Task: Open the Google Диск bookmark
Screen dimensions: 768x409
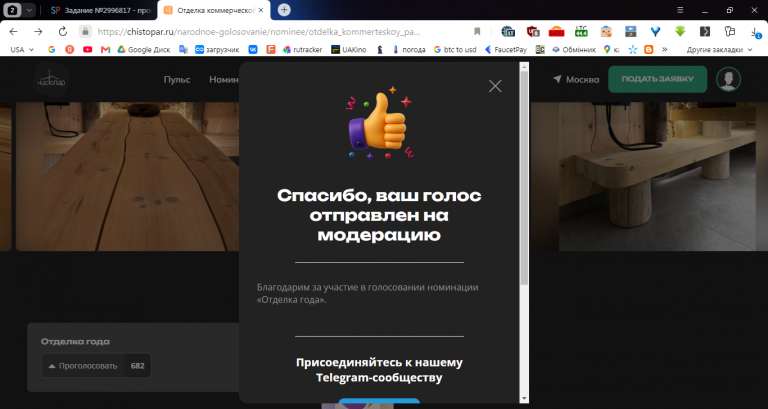Action: tap(144, 49)
